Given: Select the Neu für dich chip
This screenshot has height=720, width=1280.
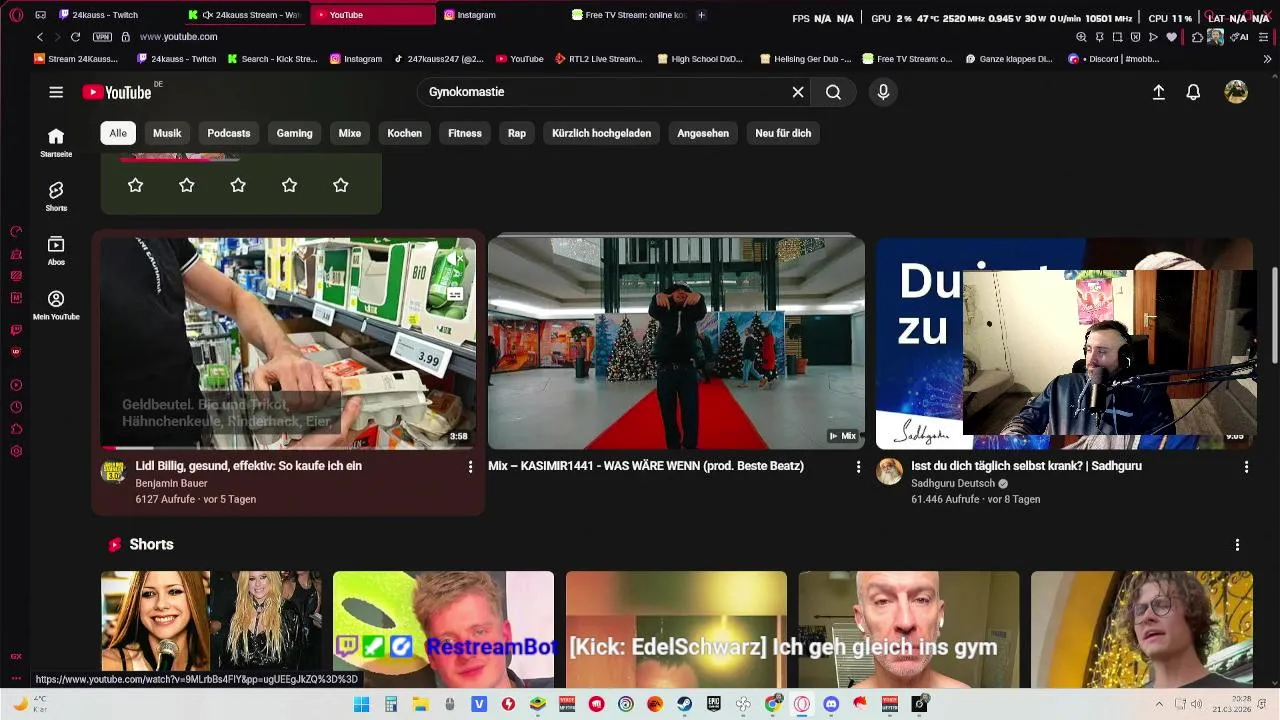Looking at the screenshot, I should (x=783, y=133).
